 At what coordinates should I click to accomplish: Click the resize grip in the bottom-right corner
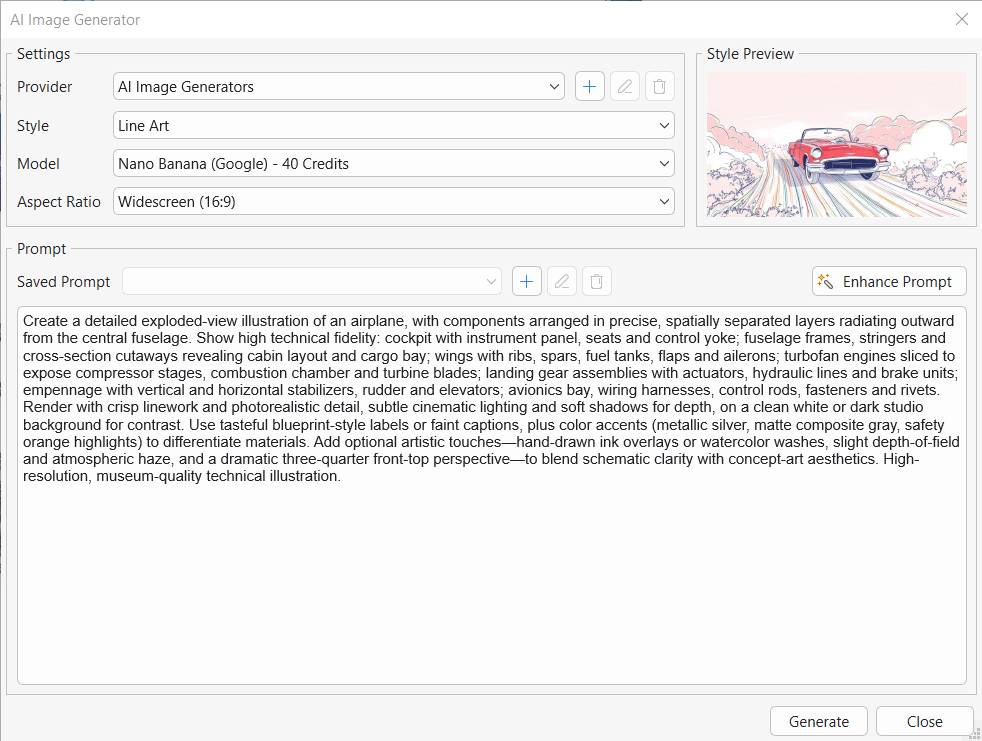tap(975, 735)
